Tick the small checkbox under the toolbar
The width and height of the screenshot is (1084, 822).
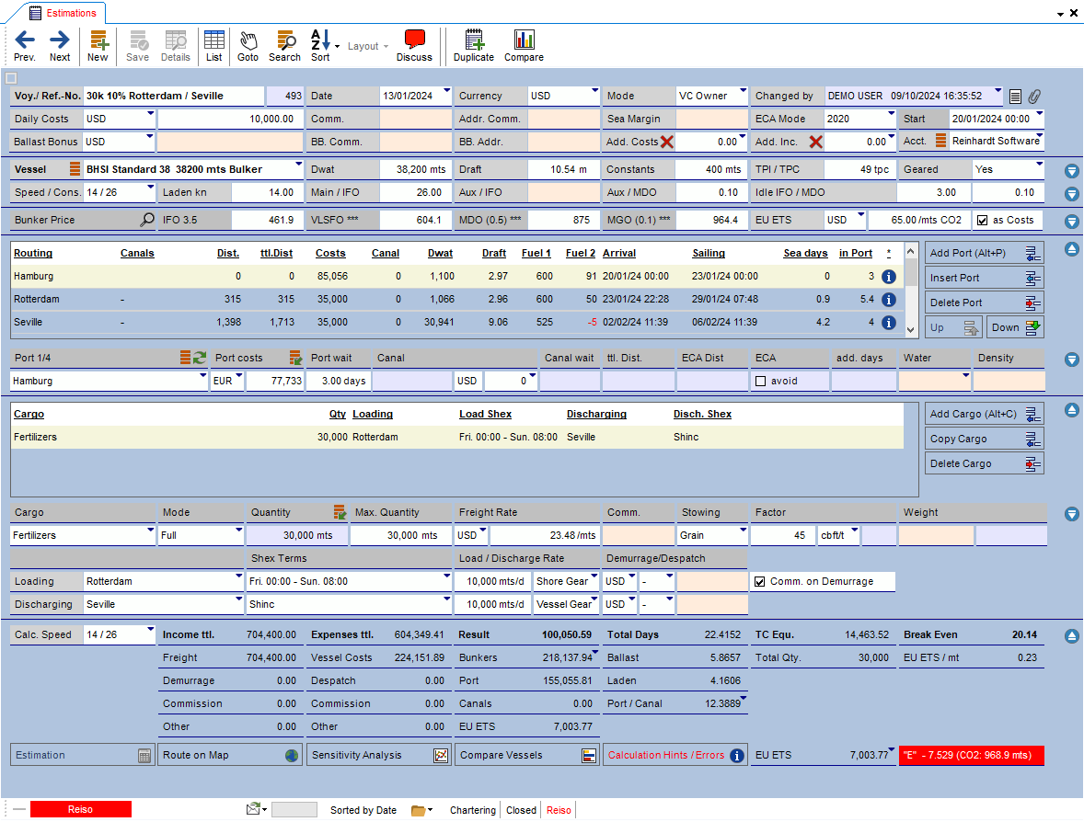[x=11, y=78]
